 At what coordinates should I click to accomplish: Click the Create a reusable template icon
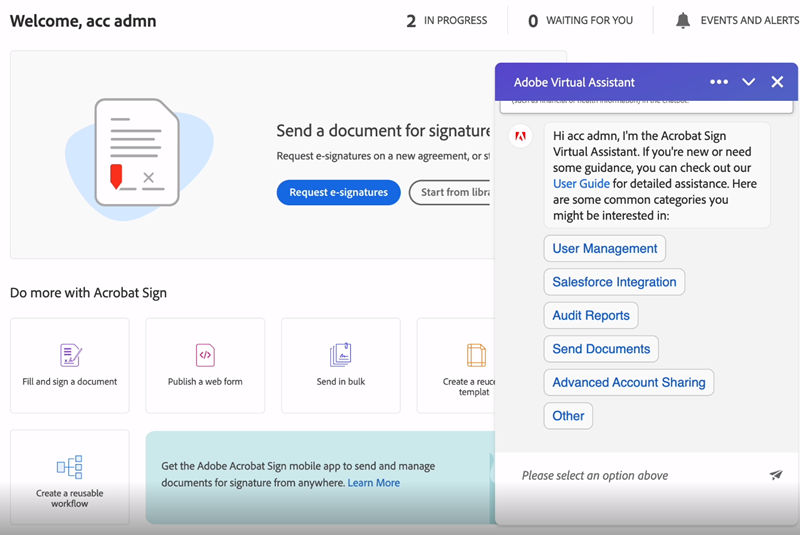476,355
